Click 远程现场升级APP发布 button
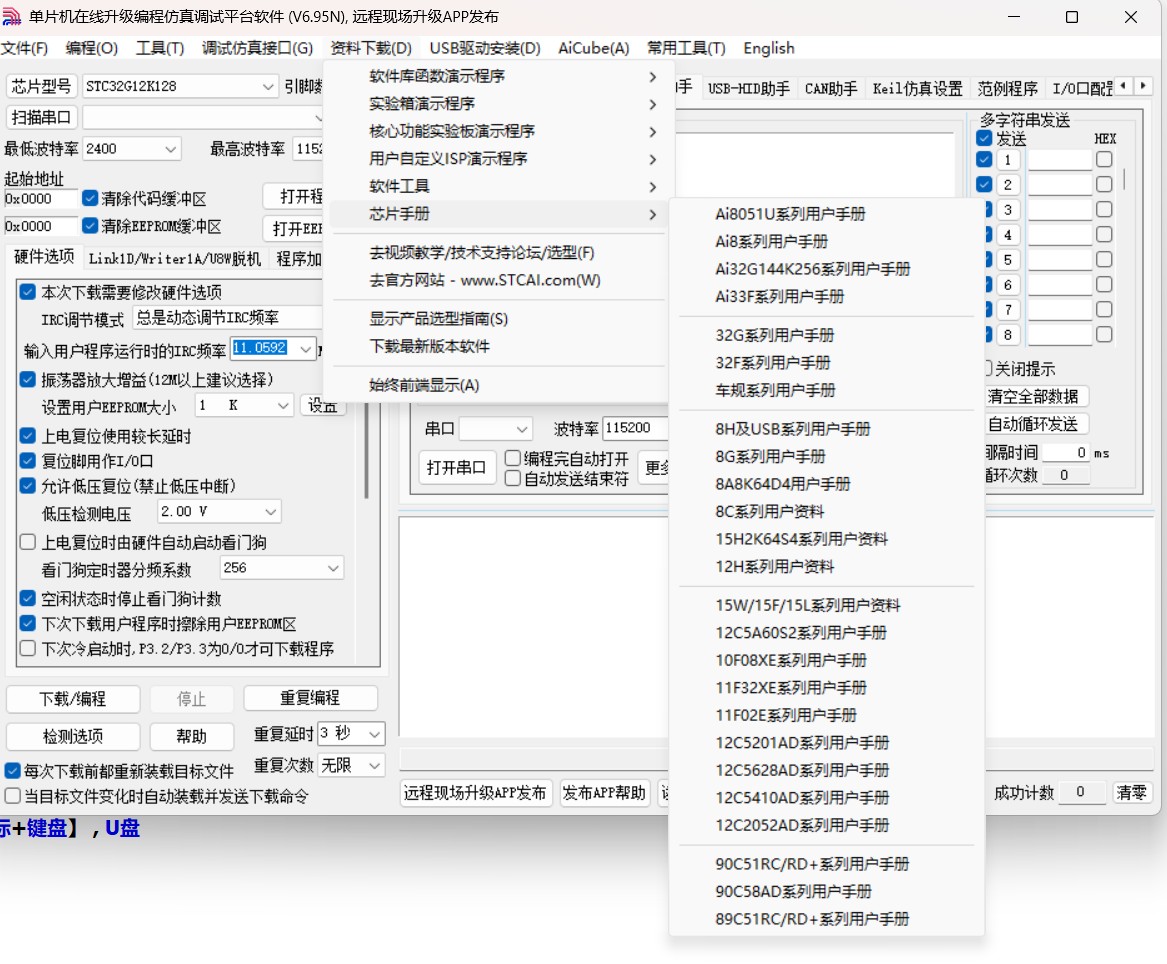This screenshot has height=964, width=1167. [x=475, y=793]
